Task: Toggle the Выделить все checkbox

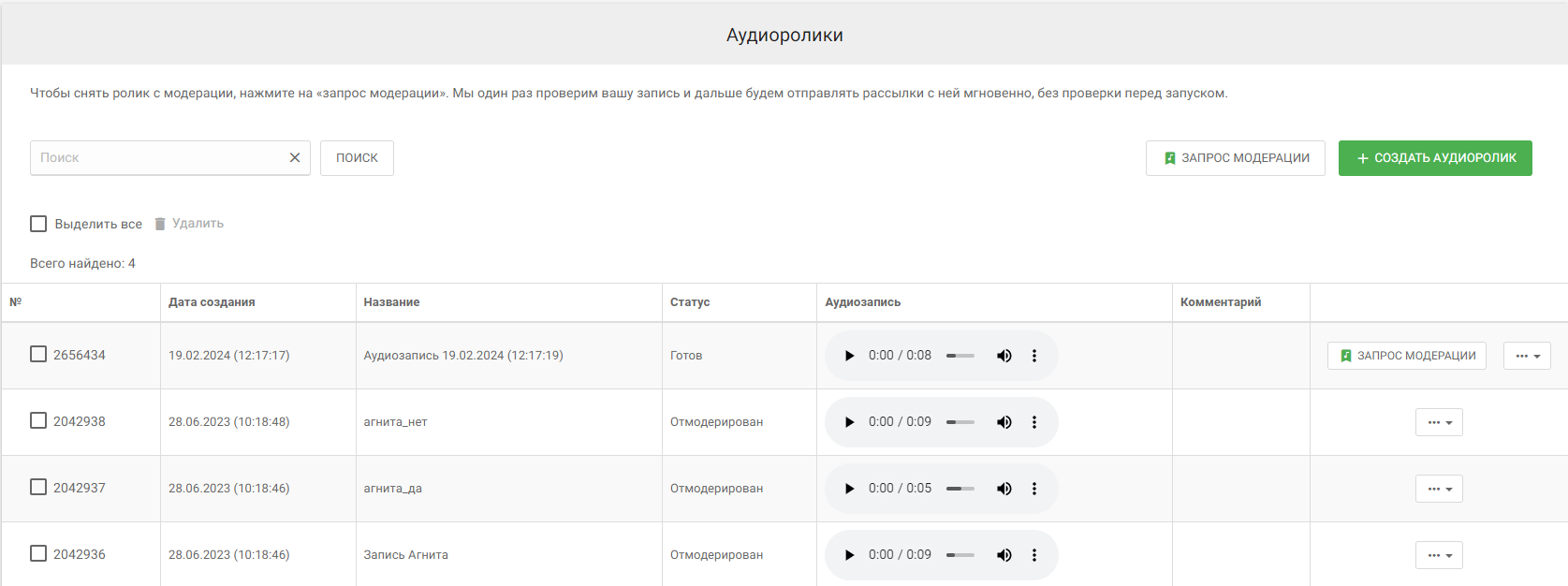Action: pyautogui.click(x=38, y=224)
